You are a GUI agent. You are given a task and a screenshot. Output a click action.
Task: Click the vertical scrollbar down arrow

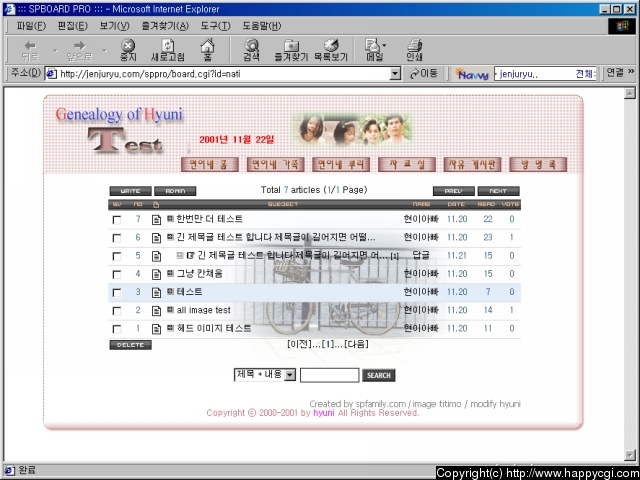tap(630, 455)
